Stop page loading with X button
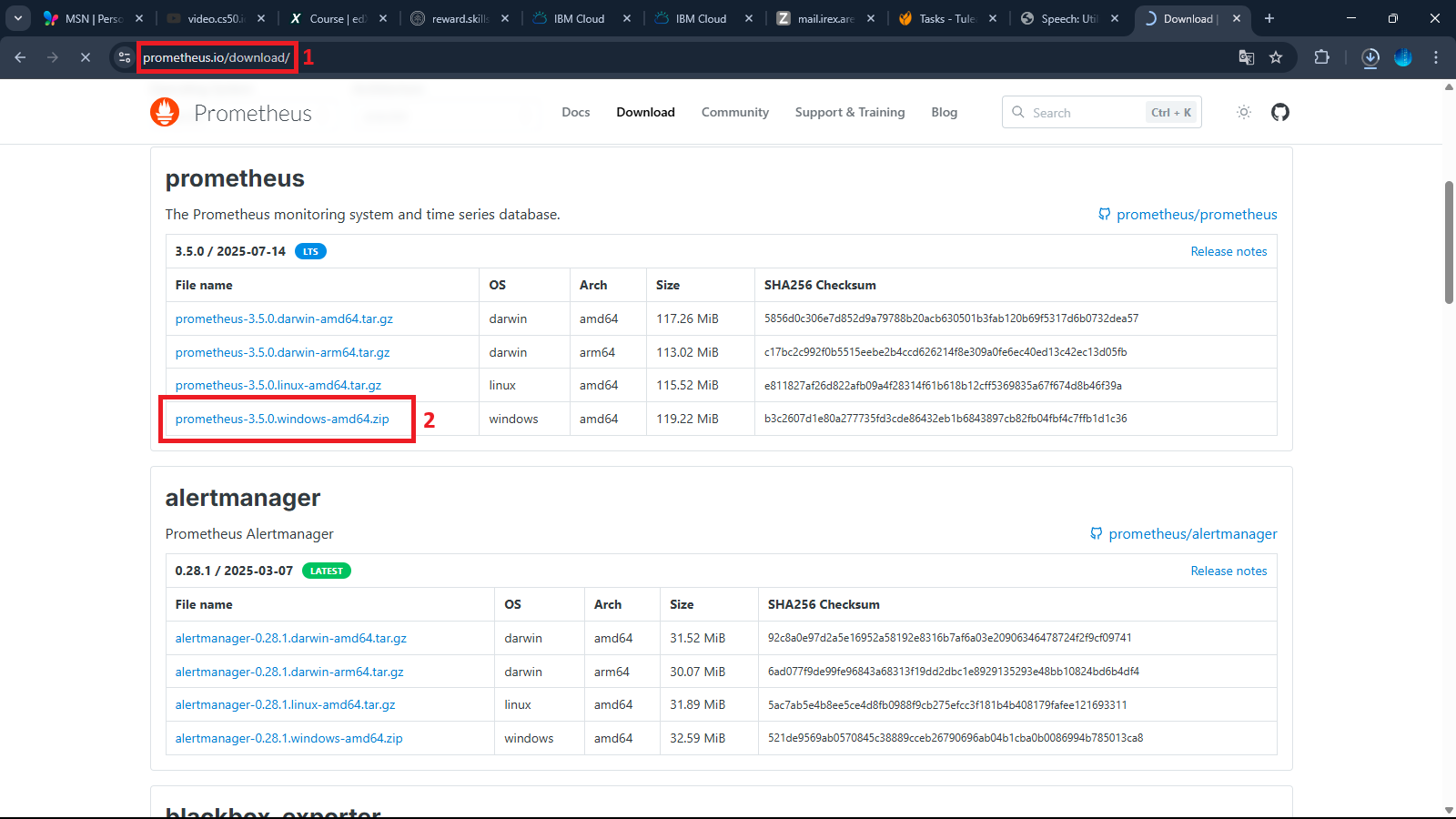The image size is (1456, 819). pos(86,57)
